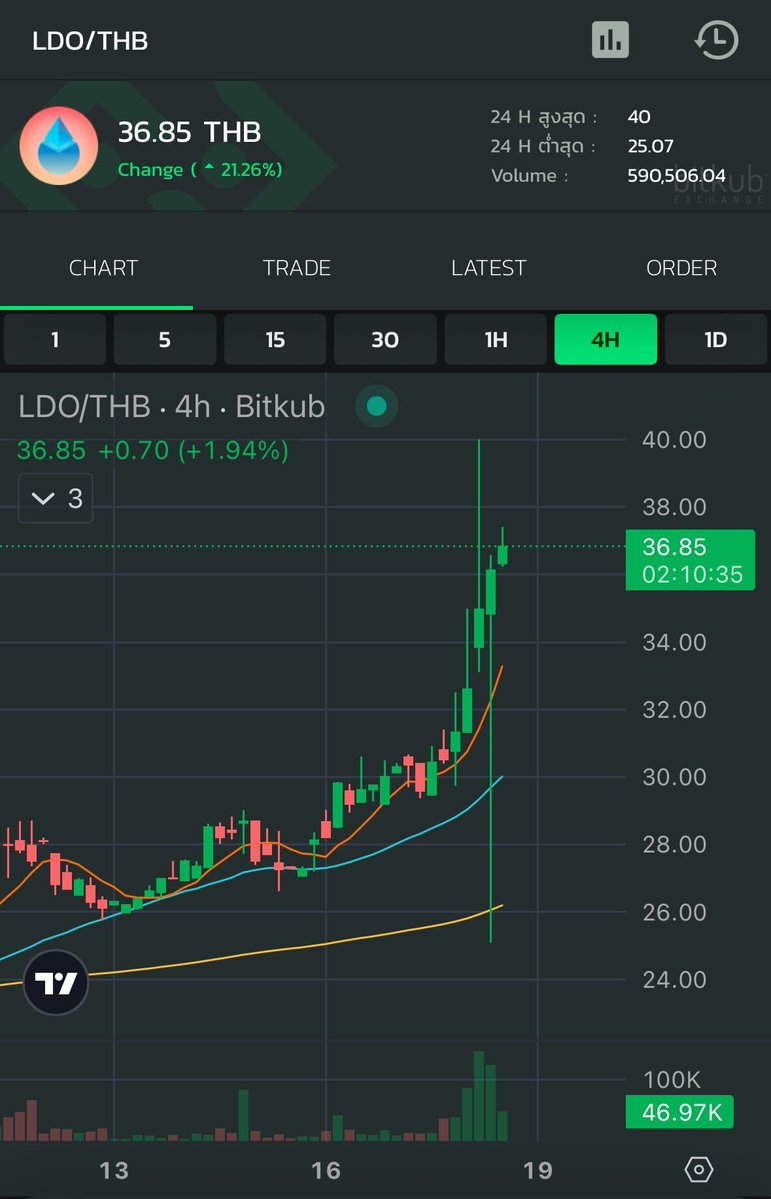Click the 40.00 price axis label
This screenshot has width=771, height=1199.
(x=675, y=440)
